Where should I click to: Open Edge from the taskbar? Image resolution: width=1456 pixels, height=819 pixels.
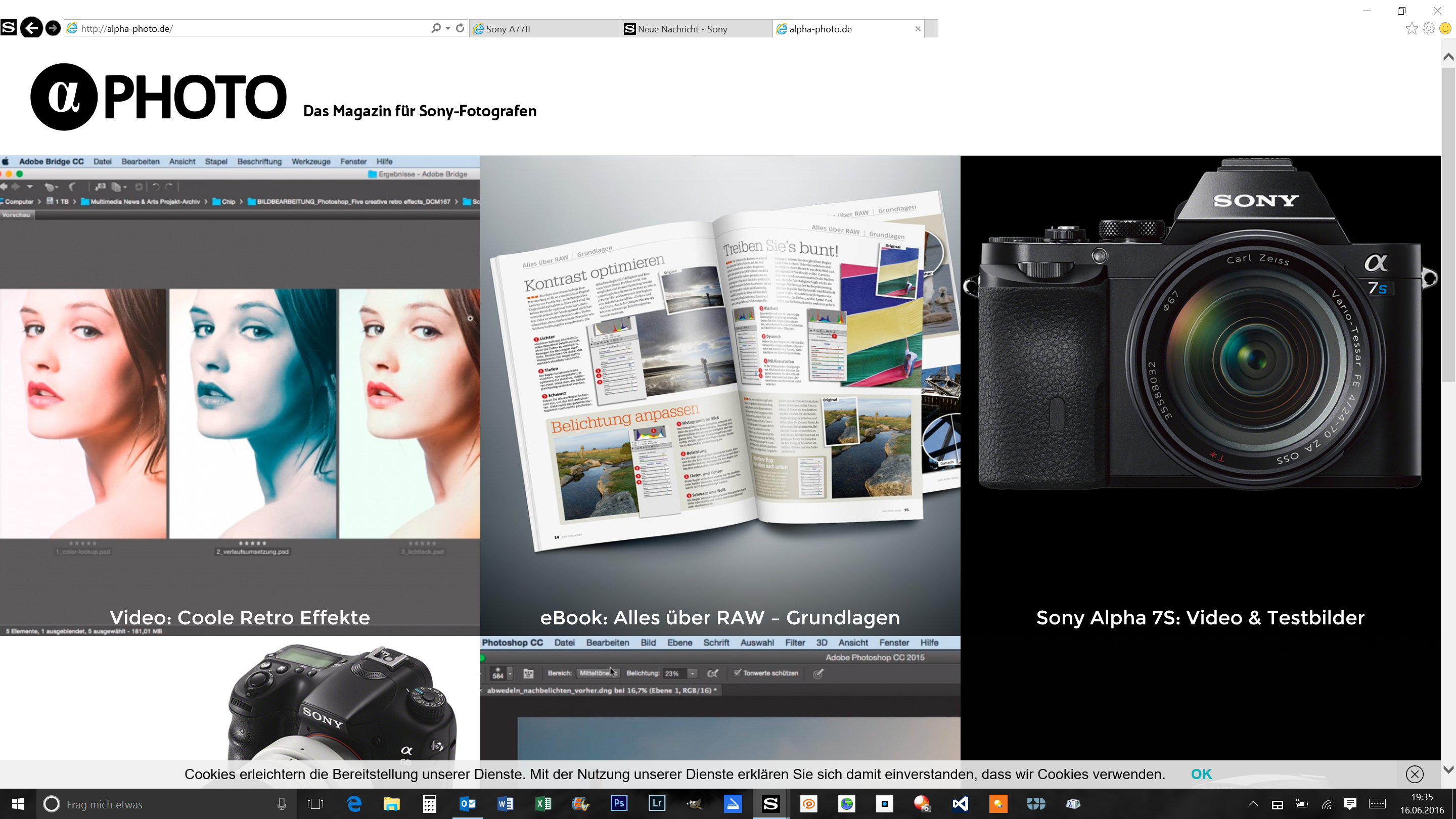pos(354,804)
